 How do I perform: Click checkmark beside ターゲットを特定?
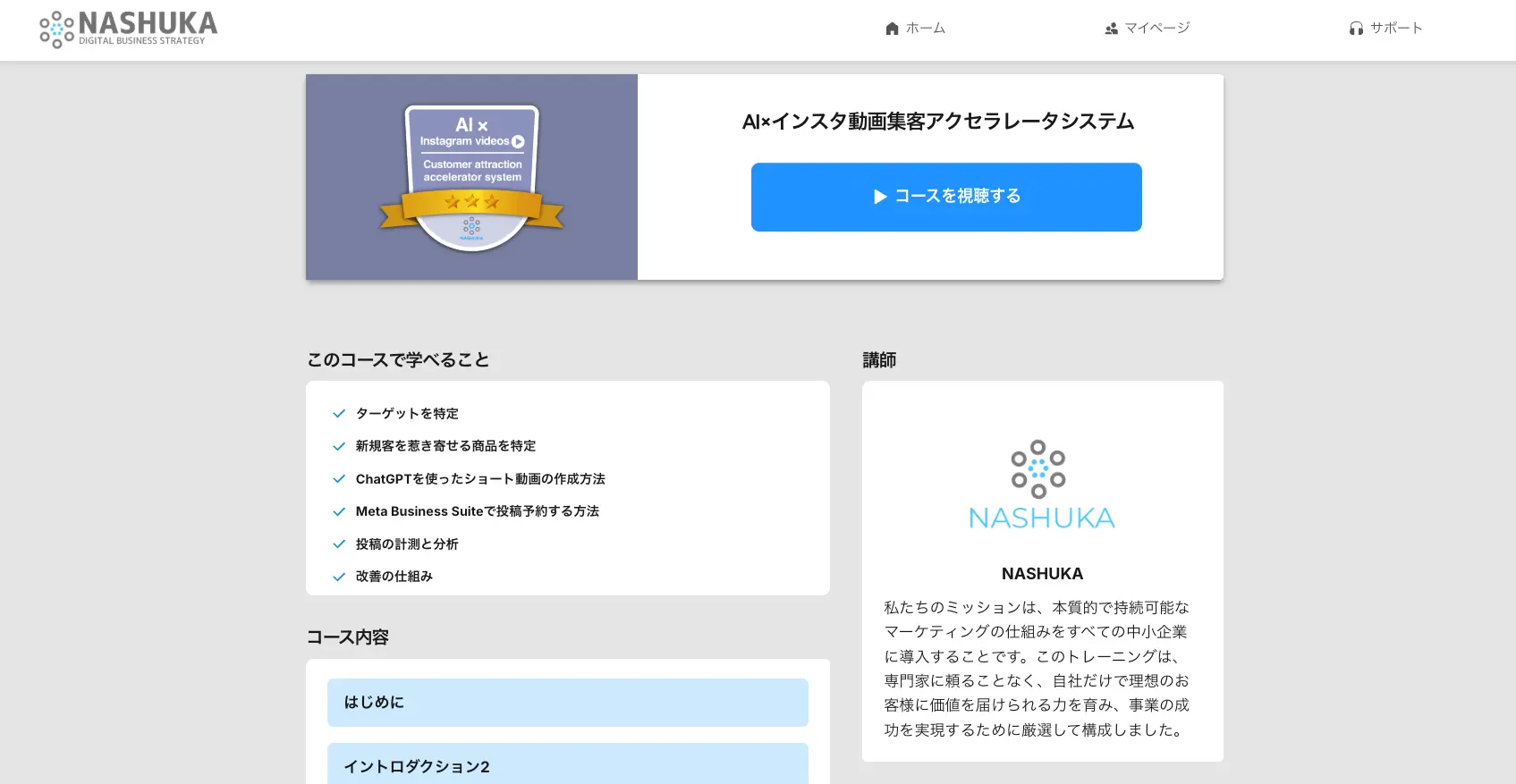coord(339,414)
